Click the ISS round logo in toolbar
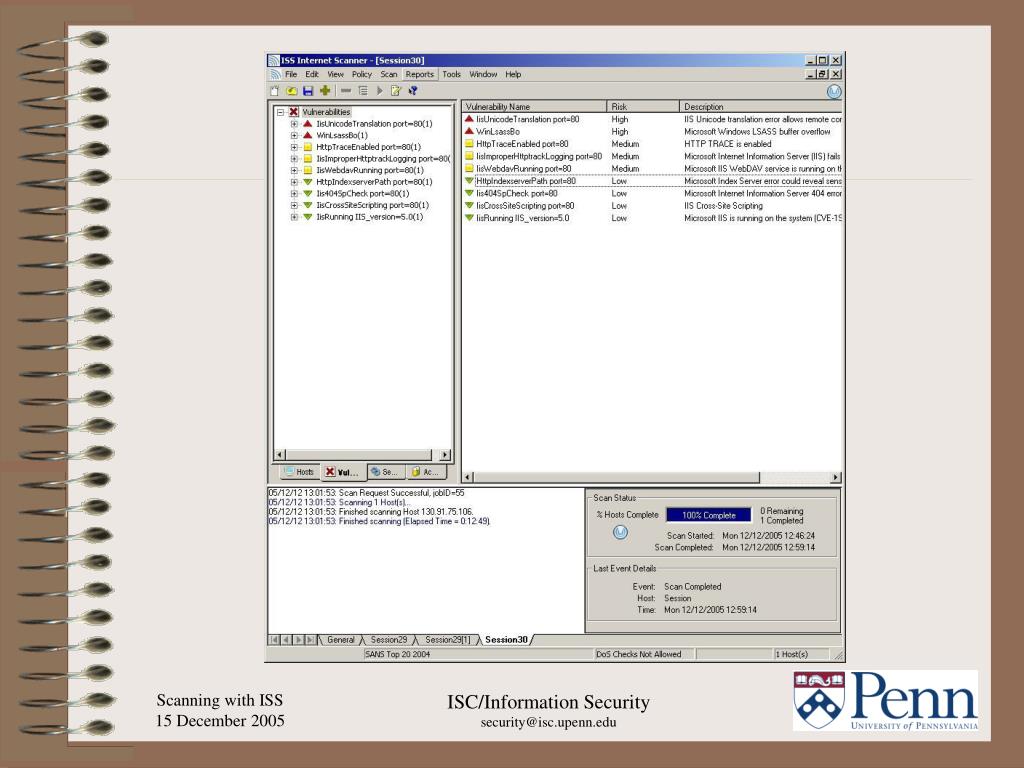 coord(834,92)
